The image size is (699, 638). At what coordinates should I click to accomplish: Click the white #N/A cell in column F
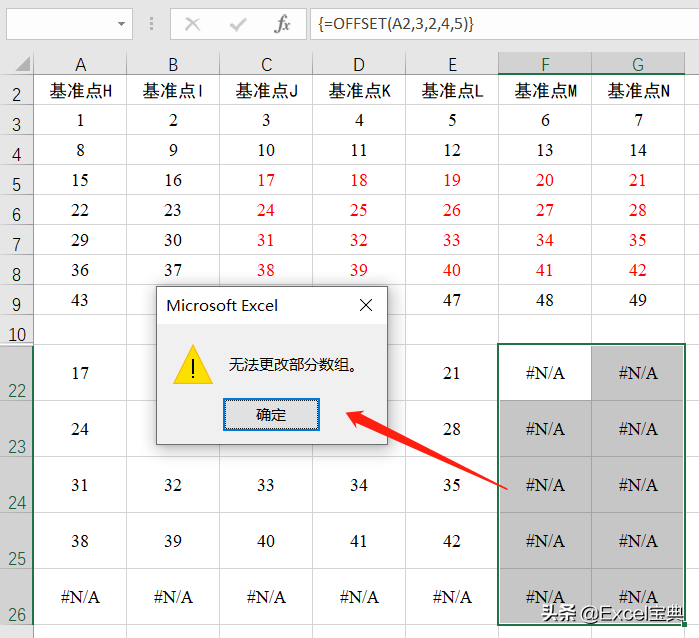545,373
